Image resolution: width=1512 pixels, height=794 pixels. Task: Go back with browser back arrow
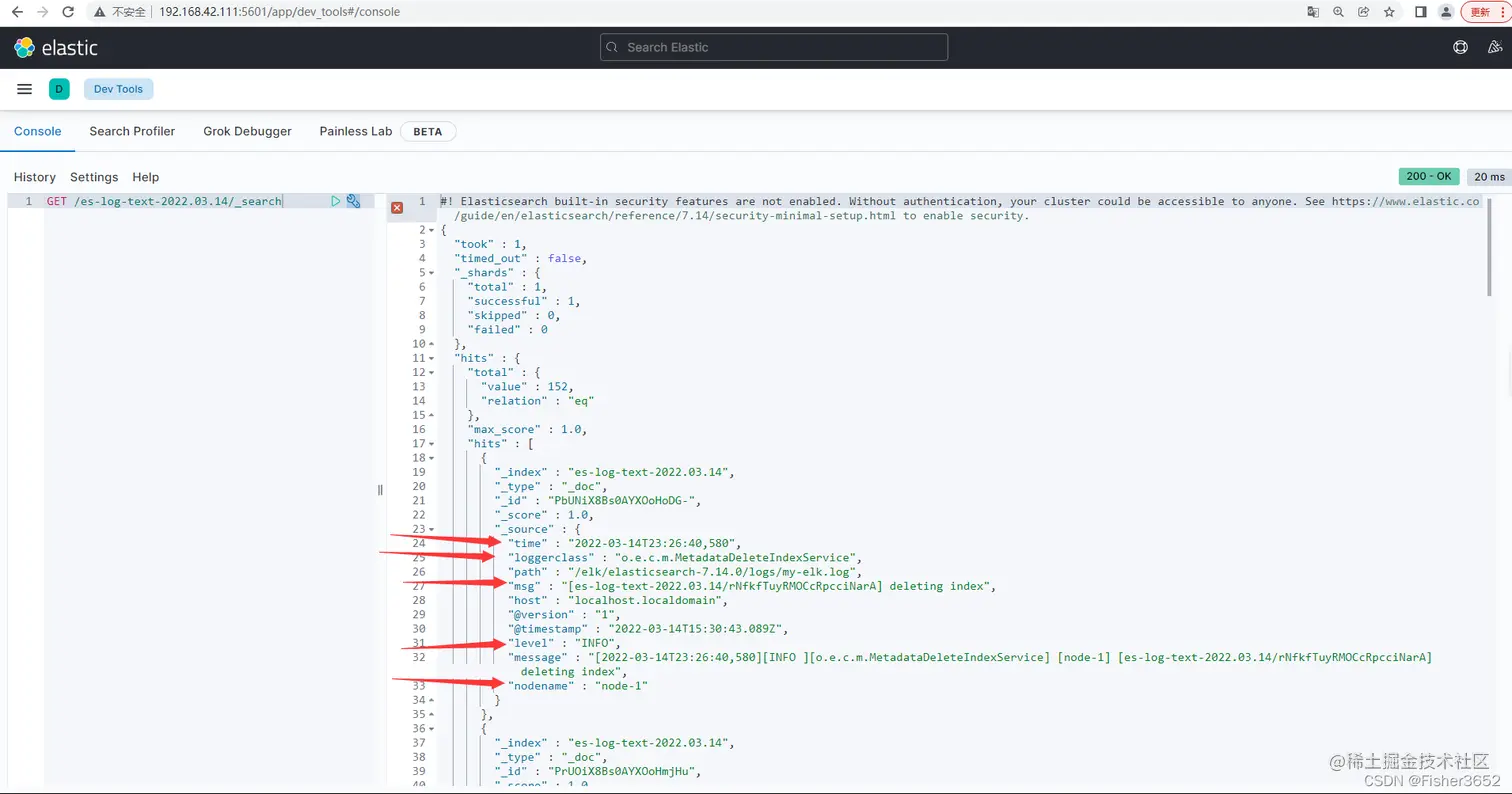(17, 12)
